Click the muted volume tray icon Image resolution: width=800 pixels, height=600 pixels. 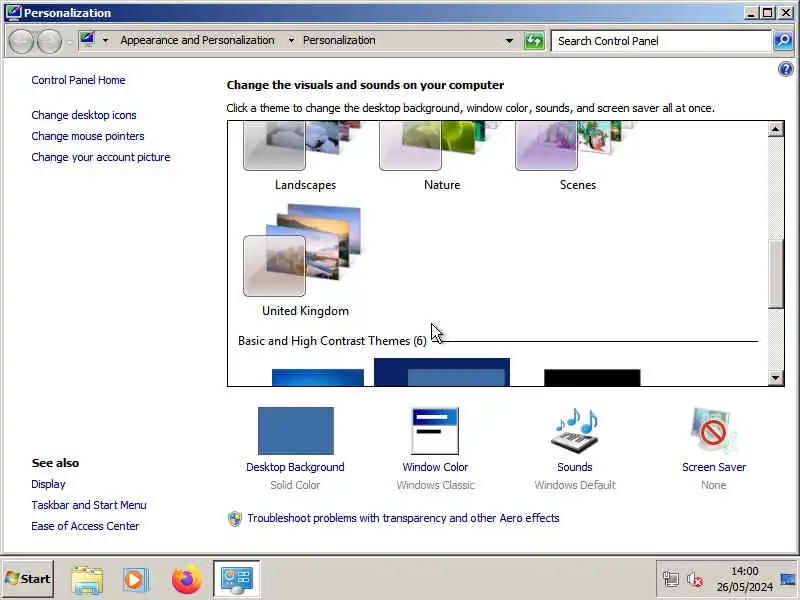695,579
